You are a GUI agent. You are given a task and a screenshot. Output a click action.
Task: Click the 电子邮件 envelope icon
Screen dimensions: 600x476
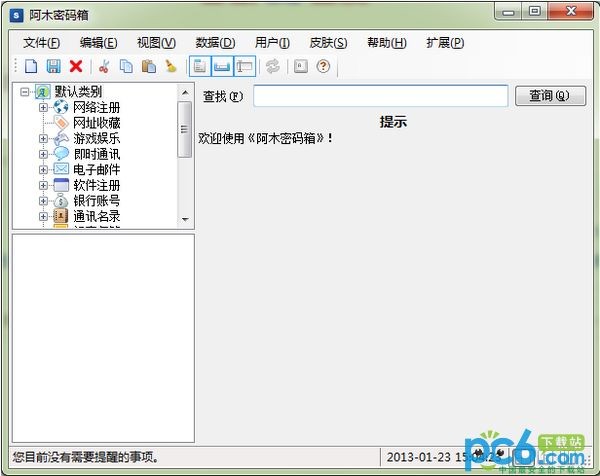[61, 169]
